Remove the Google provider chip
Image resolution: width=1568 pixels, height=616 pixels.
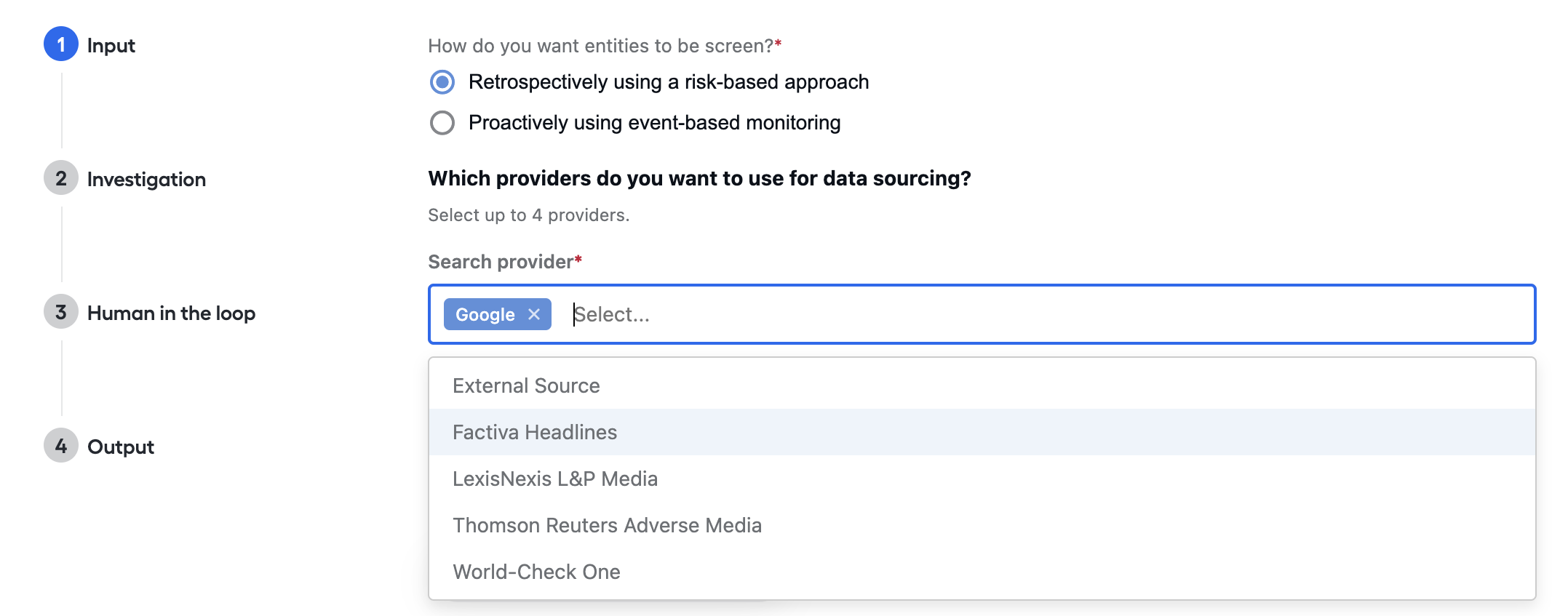(534, 314)
